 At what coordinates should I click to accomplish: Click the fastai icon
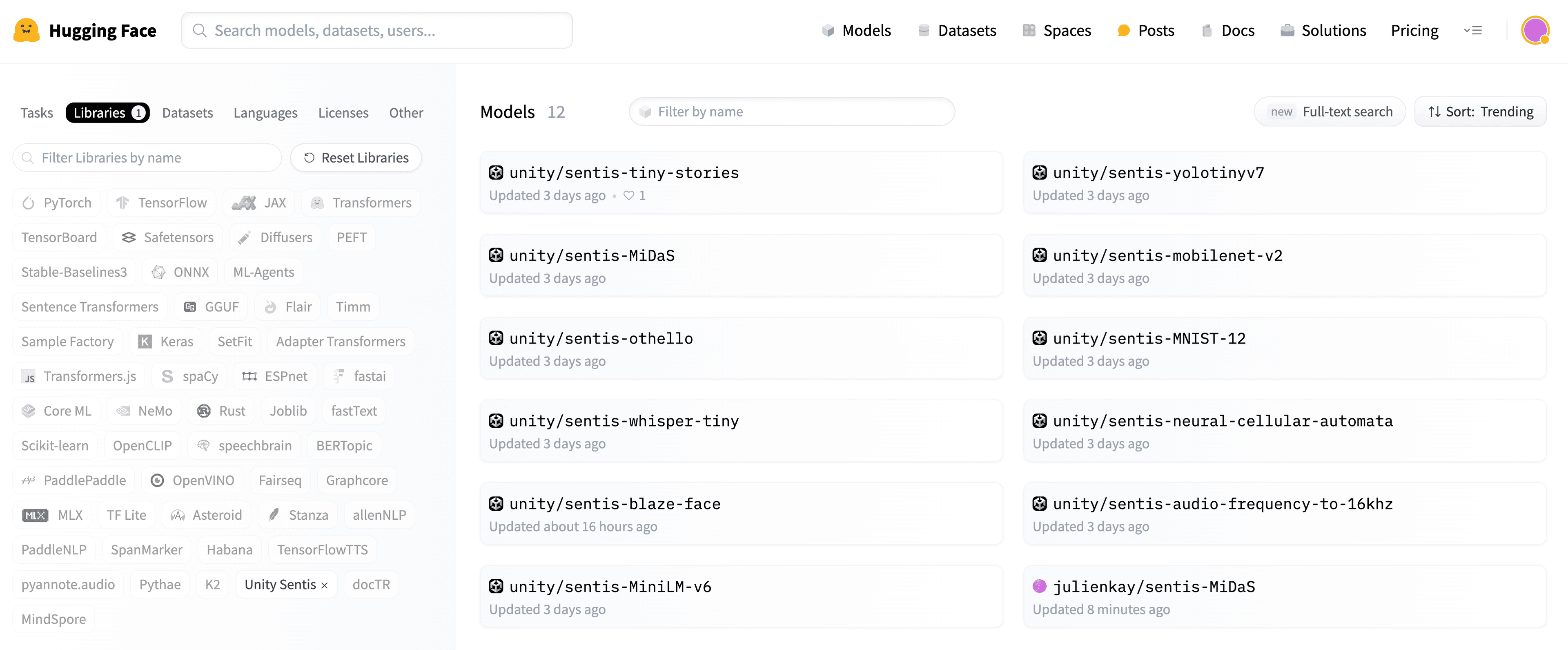[339, 376]
